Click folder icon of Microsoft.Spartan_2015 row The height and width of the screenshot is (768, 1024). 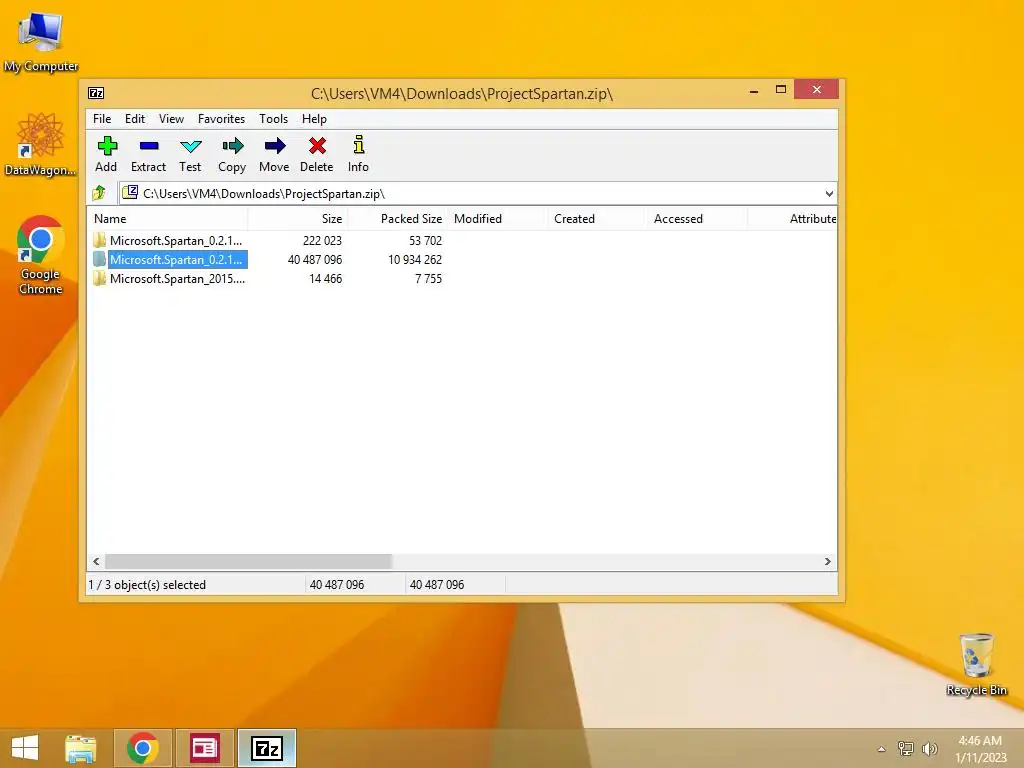click(x=99, y=278)
